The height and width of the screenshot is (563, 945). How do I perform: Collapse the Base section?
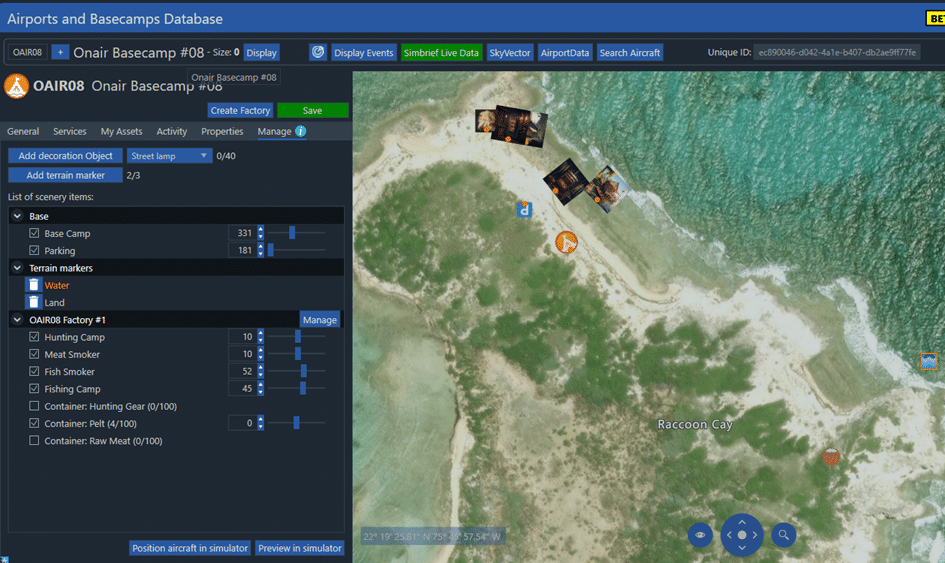tap(17, 216)
